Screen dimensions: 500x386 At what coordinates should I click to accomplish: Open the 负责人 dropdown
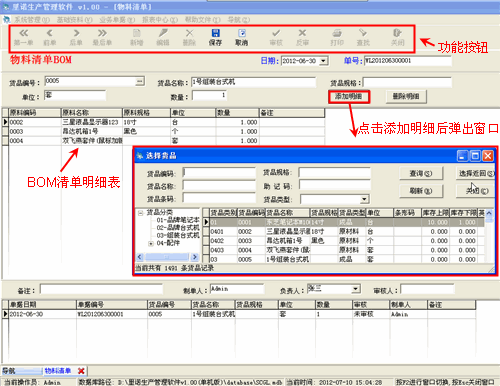point(356,289)
